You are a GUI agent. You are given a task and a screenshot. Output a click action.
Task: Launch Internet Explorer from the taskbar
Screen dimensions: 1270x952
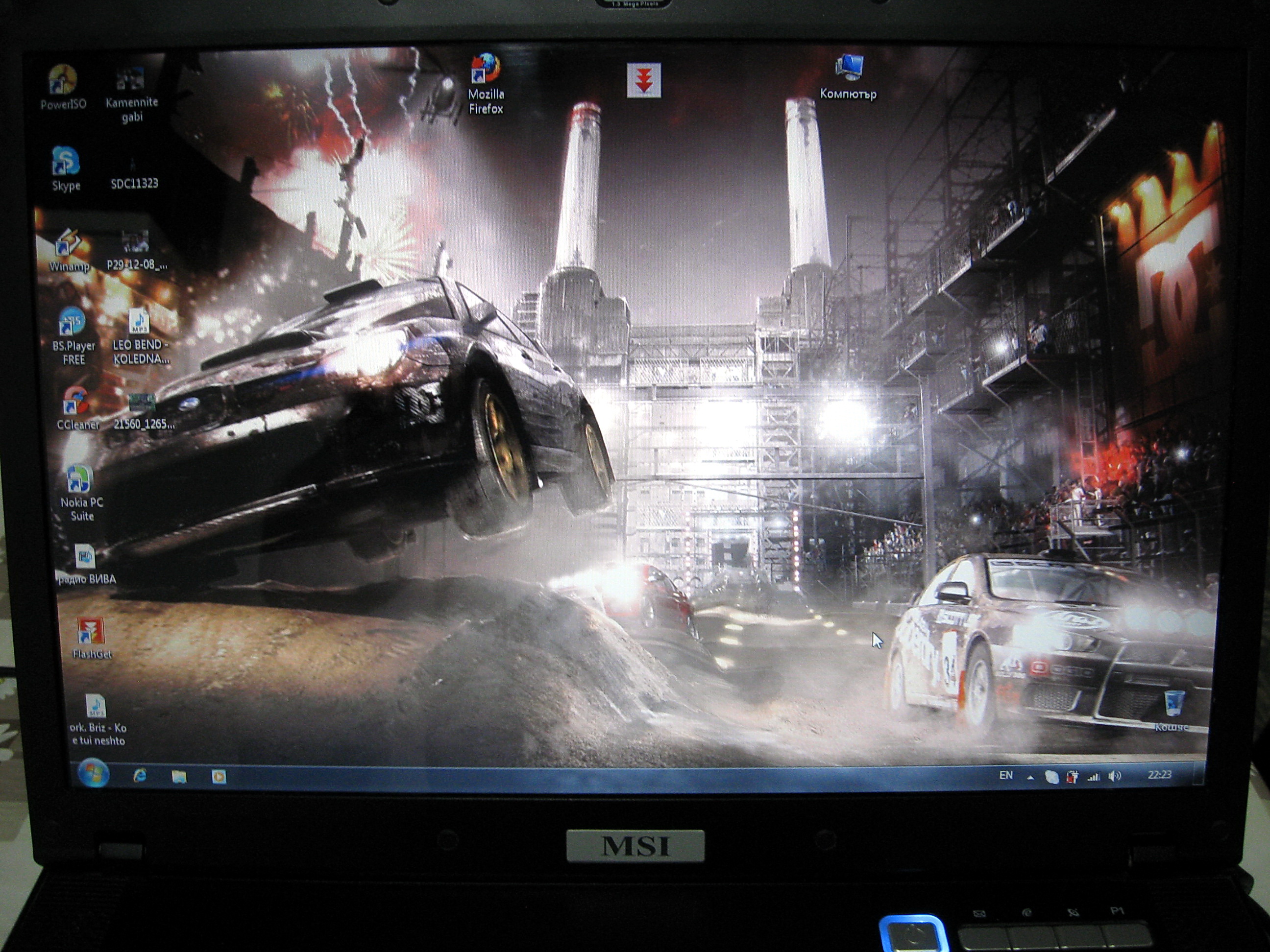140,776
